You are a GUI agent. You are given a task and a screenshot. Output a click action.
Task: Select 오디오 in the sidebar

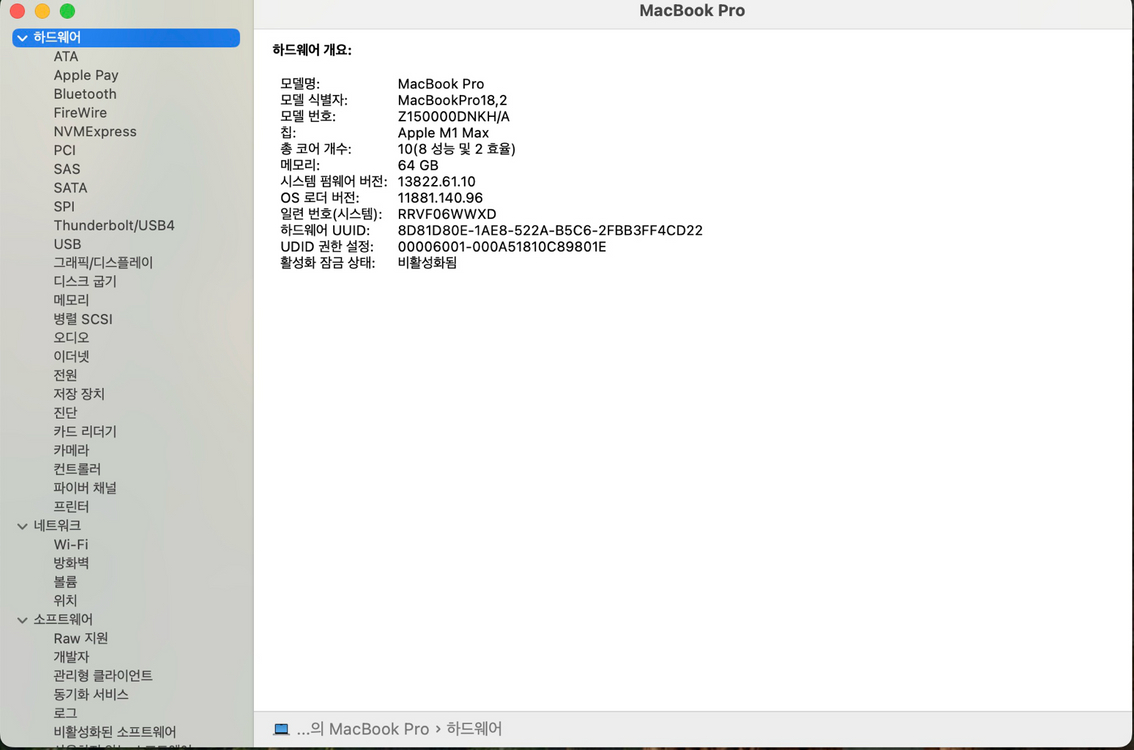tap(70, 337)
